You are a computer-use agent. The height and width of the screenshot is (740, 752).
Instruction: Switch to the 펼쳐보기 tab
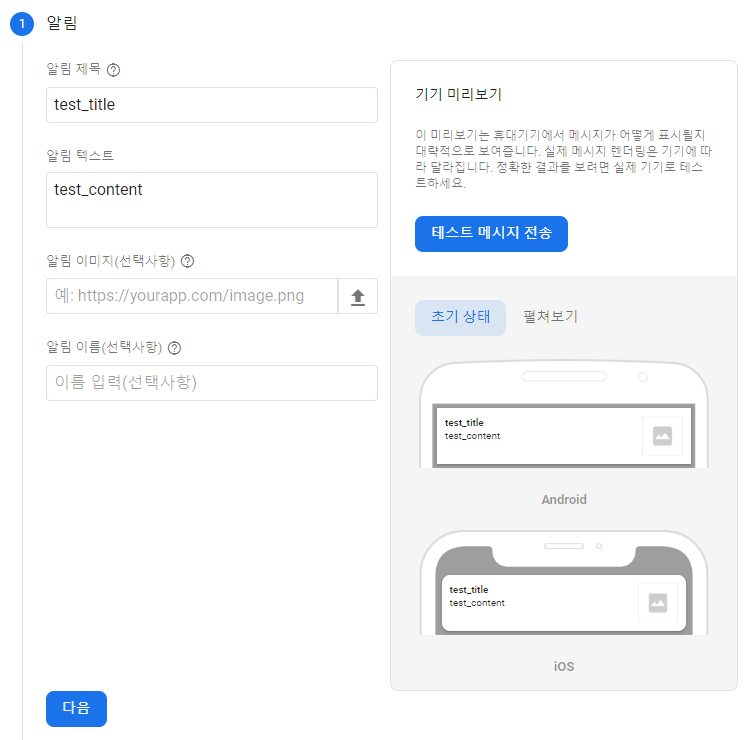coord(550,317)
